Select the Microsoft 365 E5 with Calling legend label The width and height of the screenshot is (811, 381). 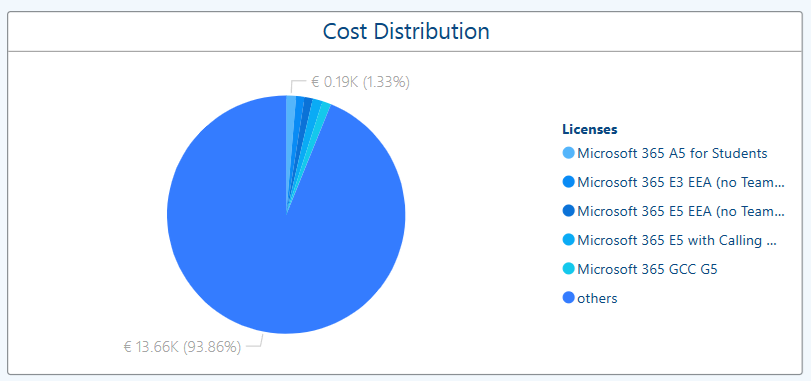click(x=677, y=240)
